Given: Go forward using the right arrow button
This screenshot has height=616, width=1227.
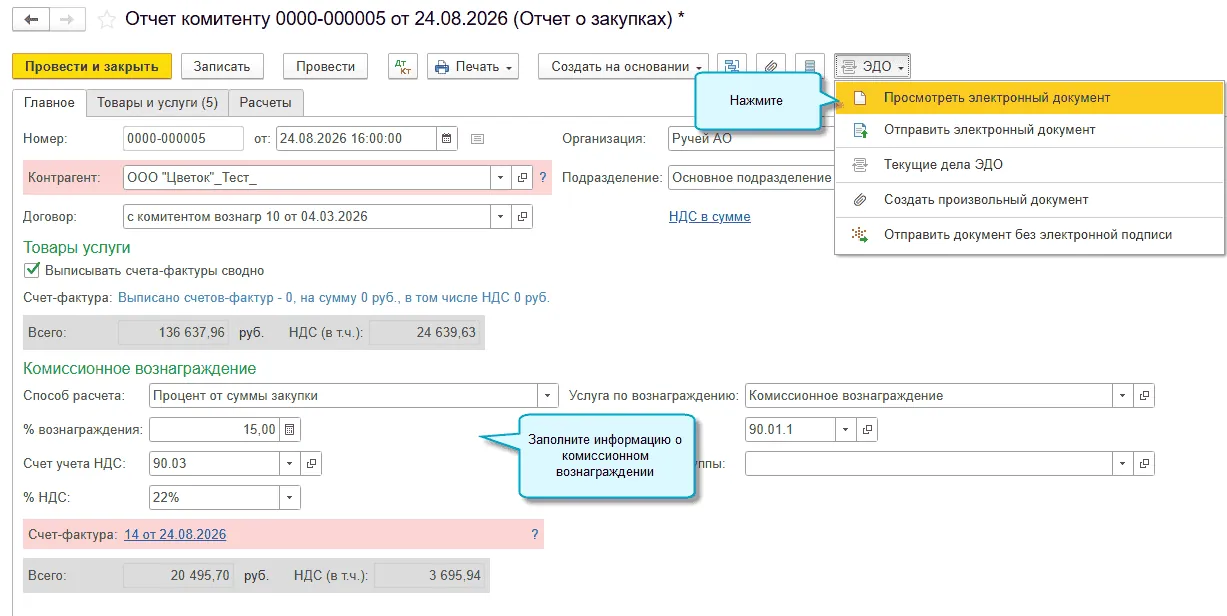Looking at the screenshot, I should [67, 20].
